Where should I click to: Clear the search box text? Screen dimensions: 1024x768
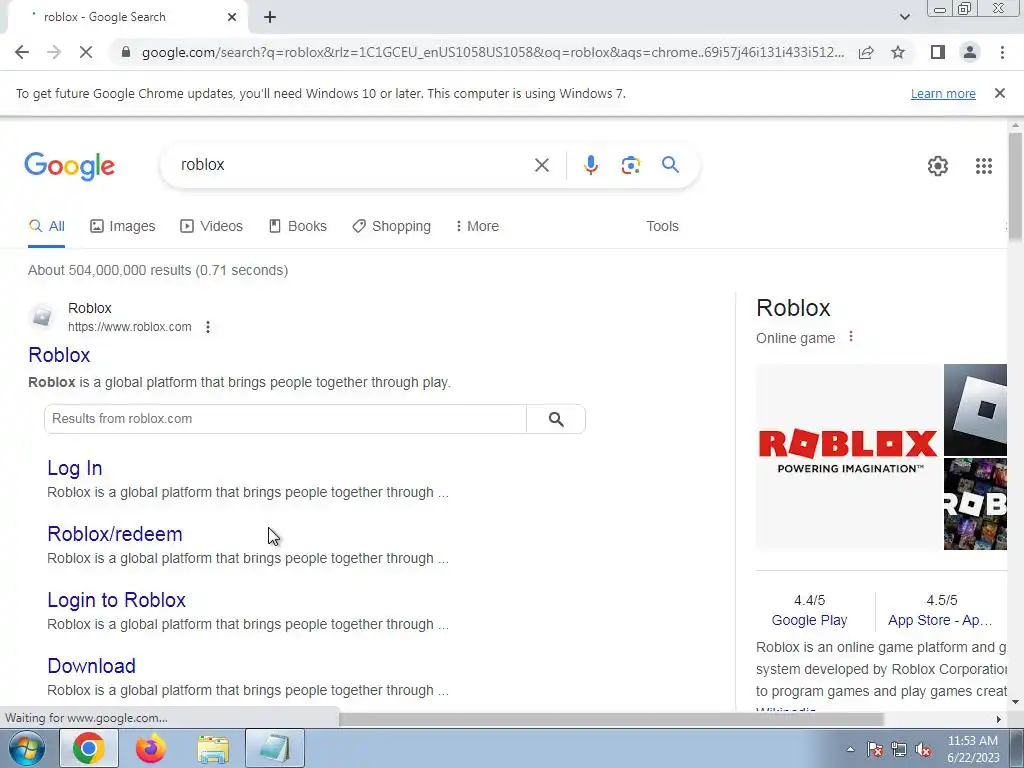click(541, 165)
